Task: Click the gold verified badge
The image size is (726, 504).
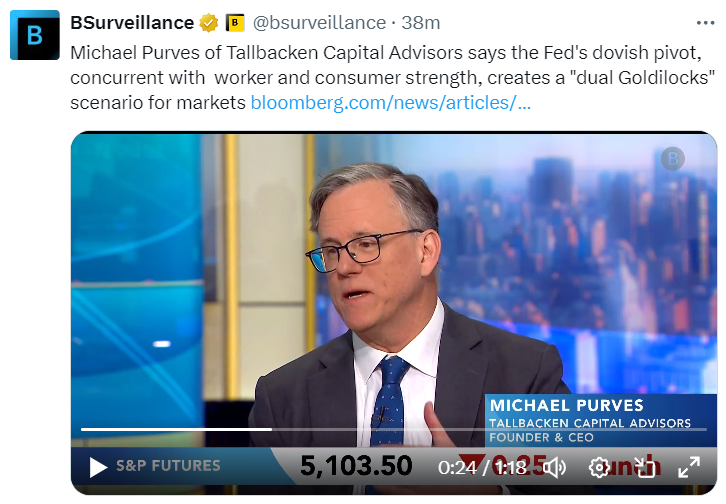Action: 208,22
